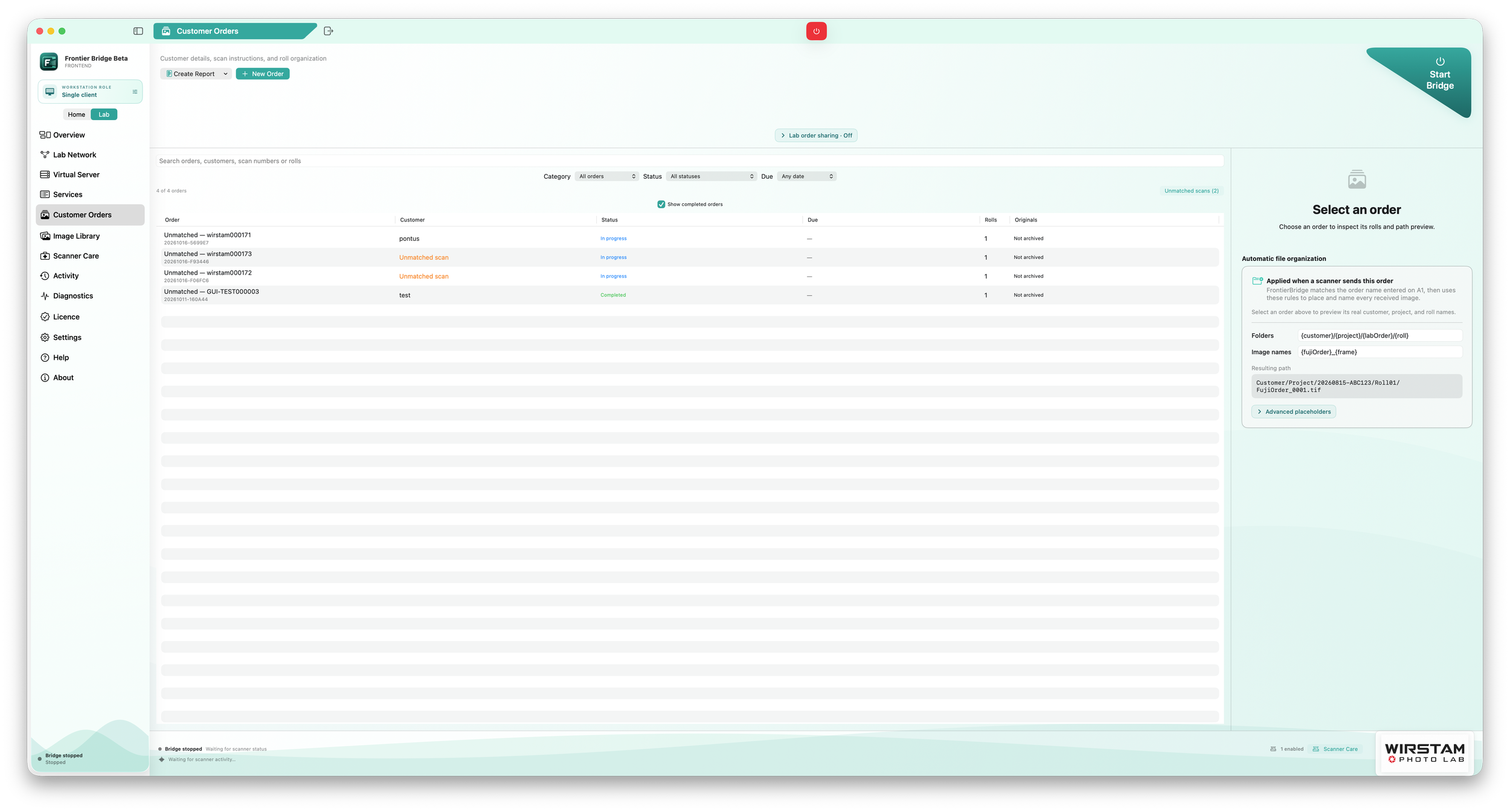
Task: Edit the Folders path template field
Action: pos(1380,336)
